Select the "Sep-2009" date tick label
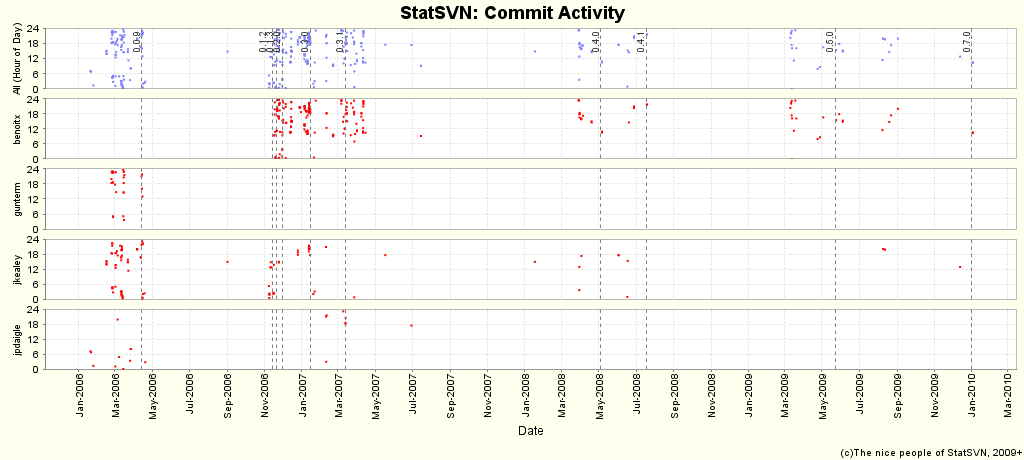Image resolution: width=1024 pixels, height=460 pixels. (x=897, y=397)
